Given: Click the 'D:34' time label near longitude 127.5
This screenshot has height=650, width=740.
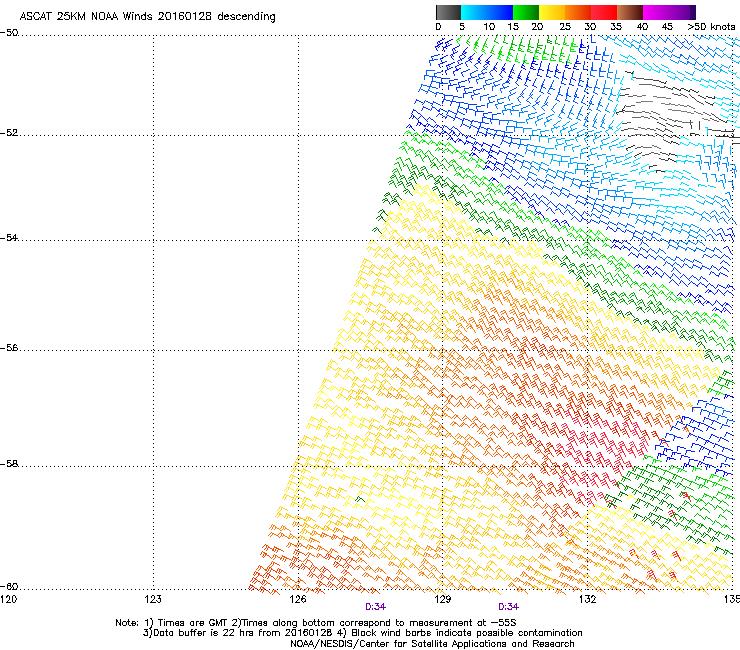Looking at the screenshot, I should (x=376, y=607).
